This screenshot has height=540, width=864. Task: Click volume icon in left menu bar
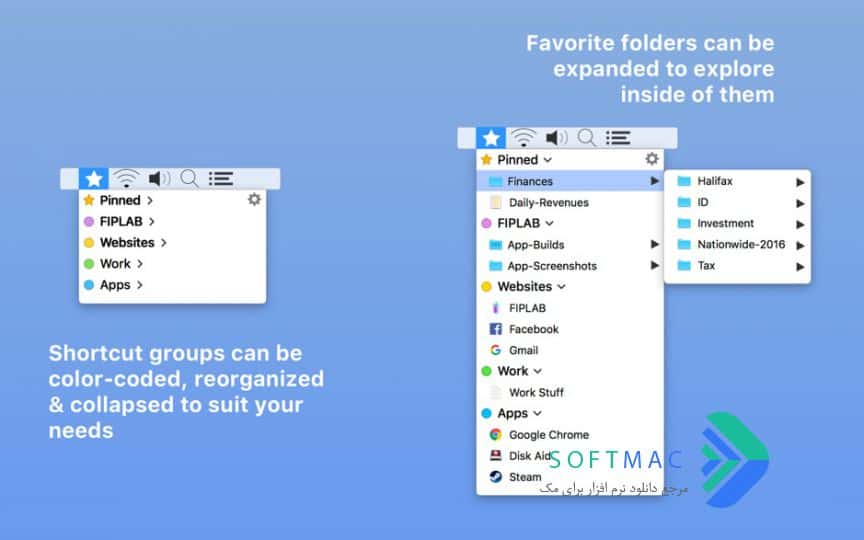point(159,179)
